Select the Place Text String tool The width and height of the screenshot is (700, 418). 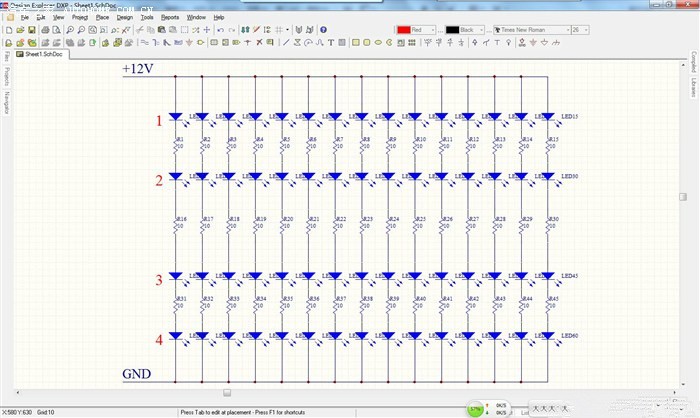330,43
